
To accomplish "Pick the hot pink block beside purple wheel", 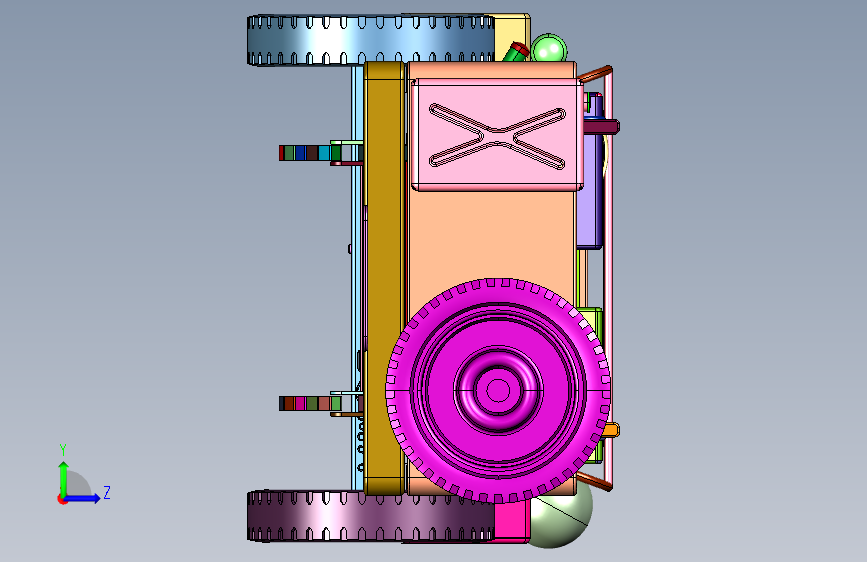I will [x=512, y=521].
